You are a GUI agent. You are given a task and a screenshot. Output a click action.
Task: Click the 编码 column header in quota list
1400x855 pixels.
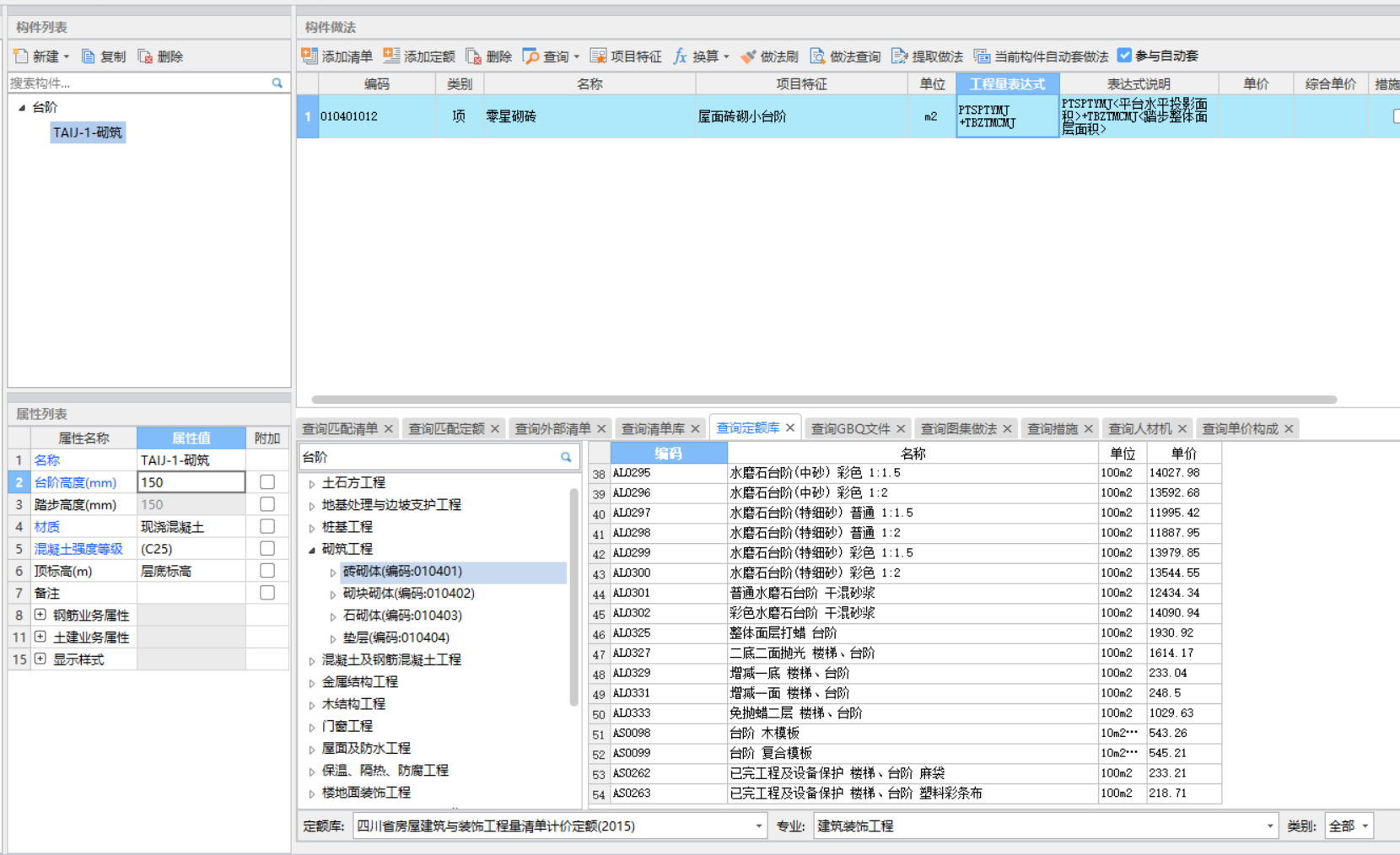669,454
